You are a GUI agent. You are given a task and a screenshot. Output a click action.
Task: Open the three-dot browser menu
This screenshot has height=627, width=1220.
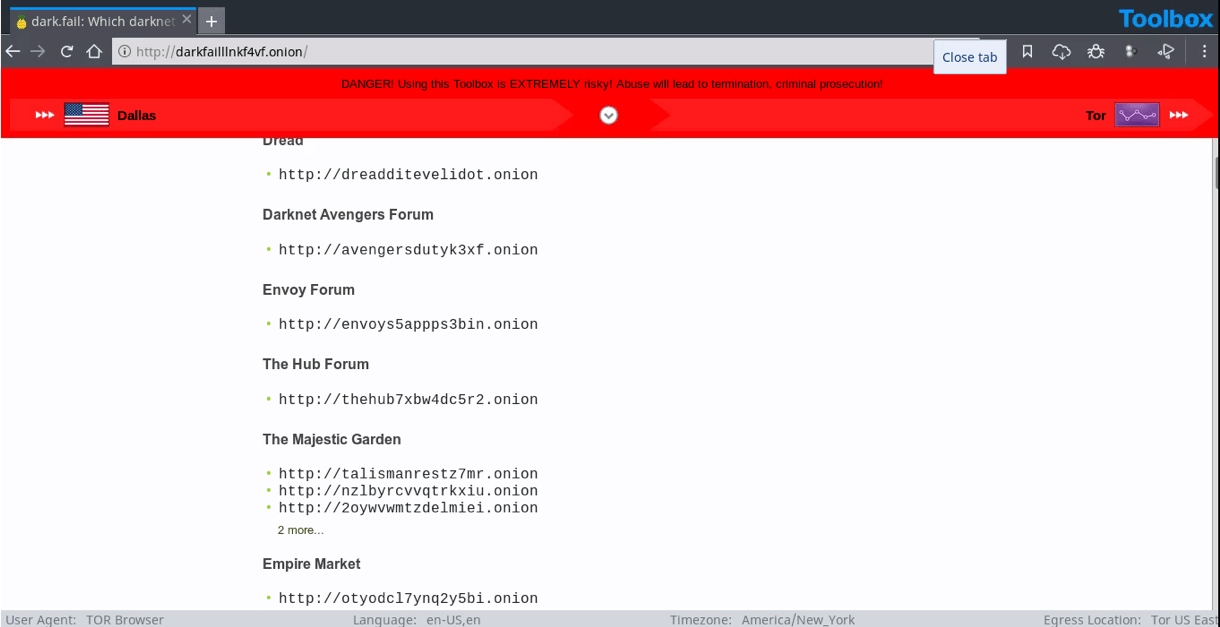(1204, 51)
